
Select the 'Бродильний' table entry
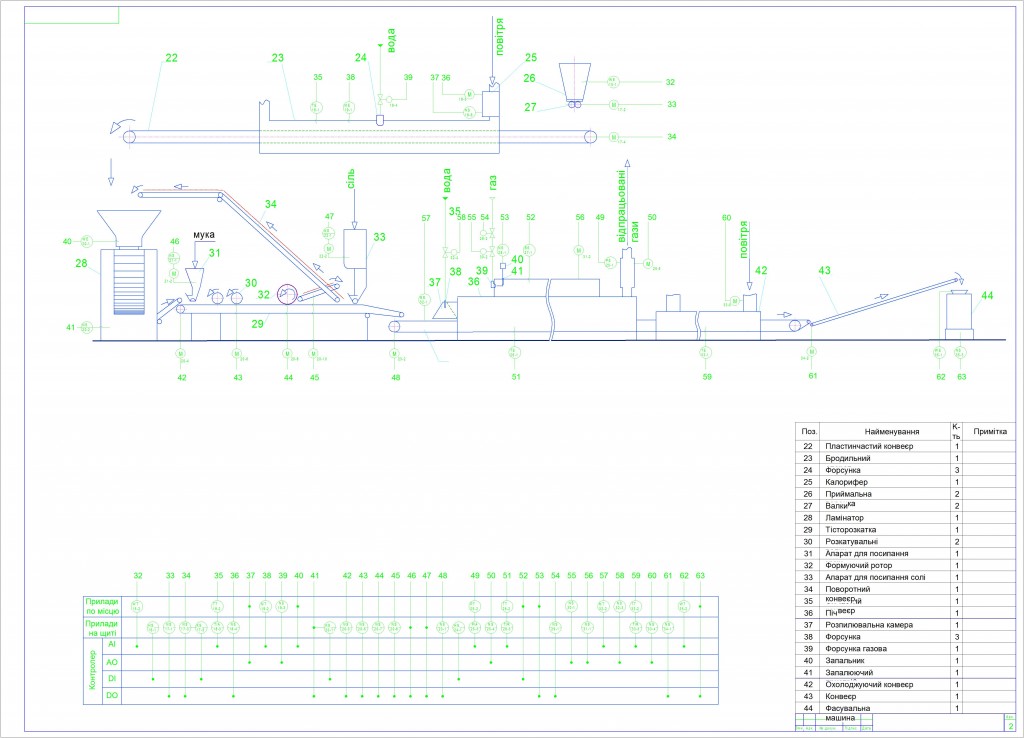coord(904,458)
